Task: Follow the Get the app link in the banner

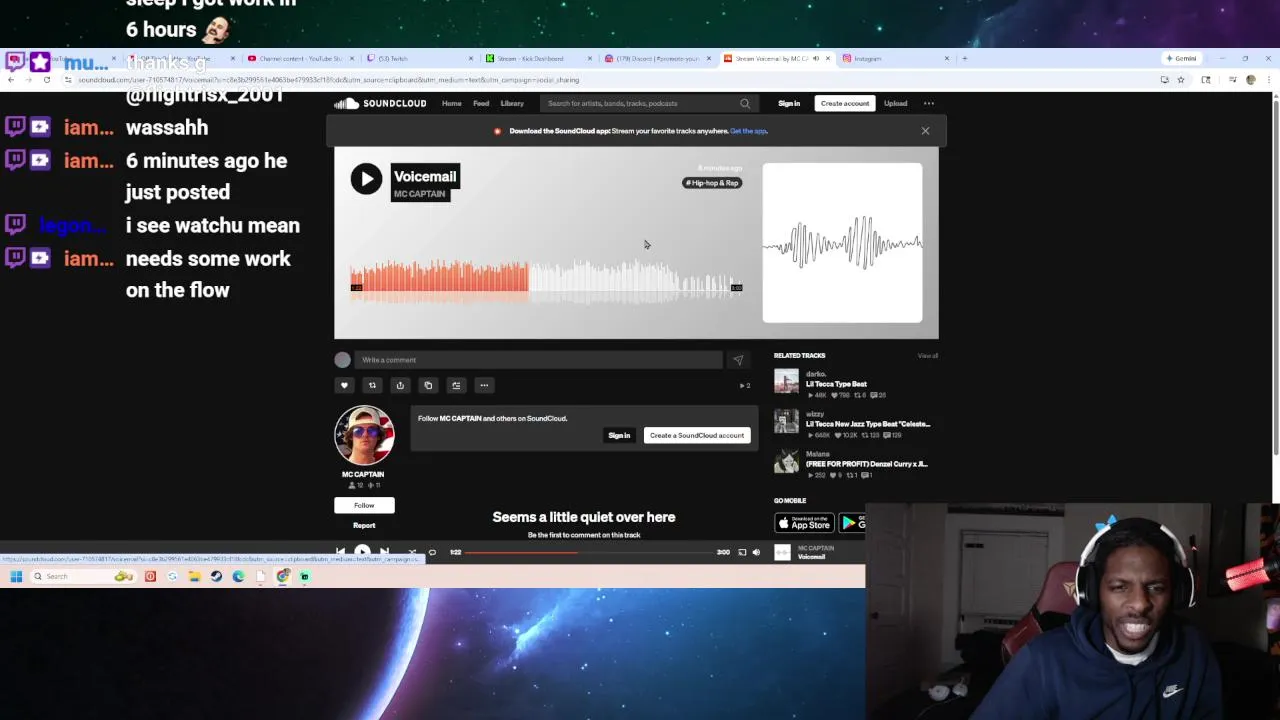Action: pos(749,131)
